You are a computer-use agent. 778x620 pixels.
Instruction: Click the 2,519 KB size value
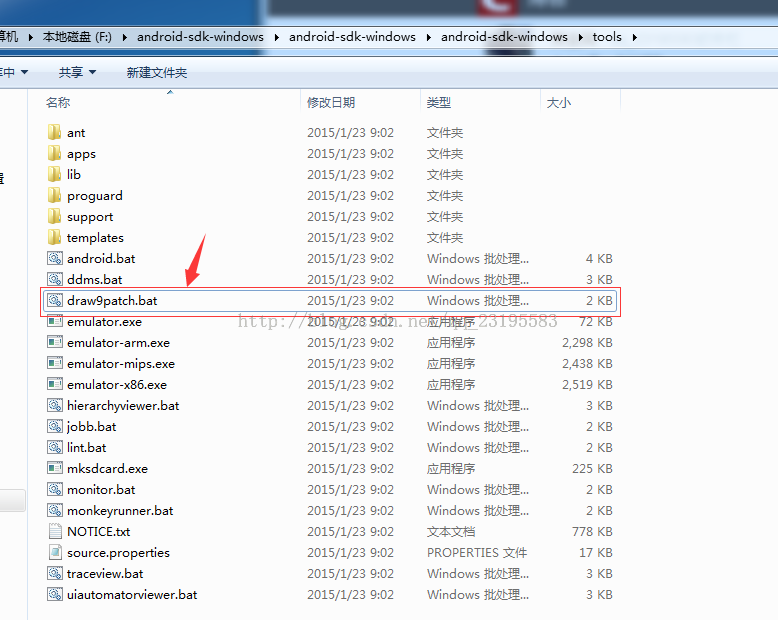[587, 384]
